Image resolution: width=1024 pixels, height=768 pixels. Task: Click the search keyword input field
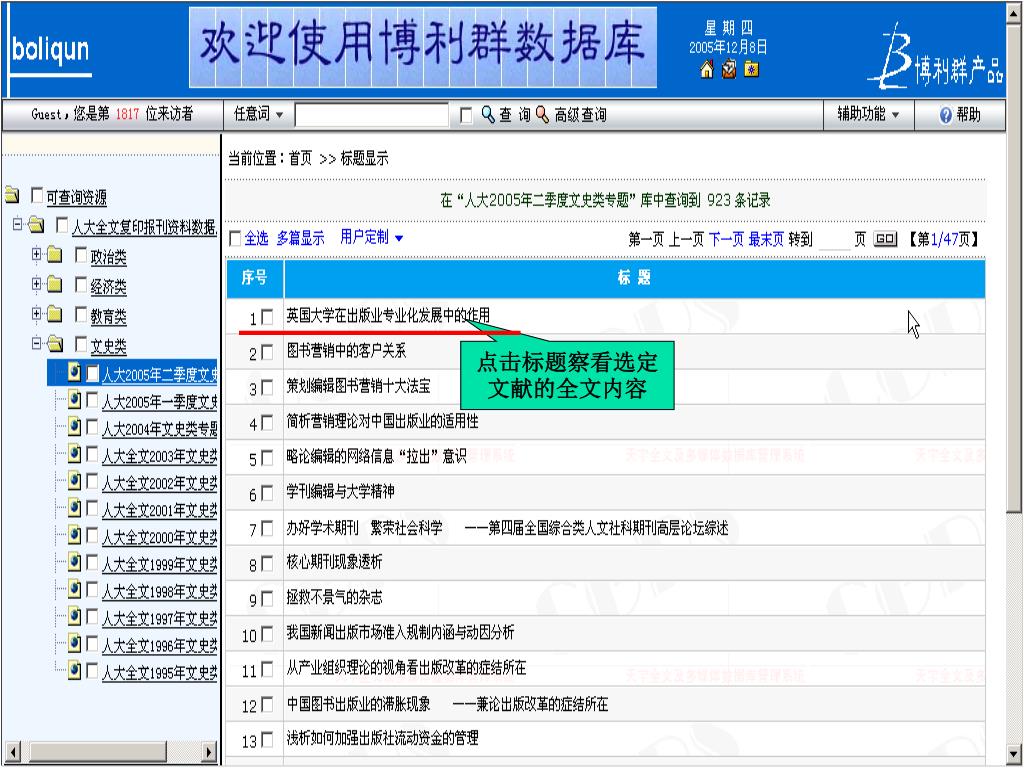372,116
